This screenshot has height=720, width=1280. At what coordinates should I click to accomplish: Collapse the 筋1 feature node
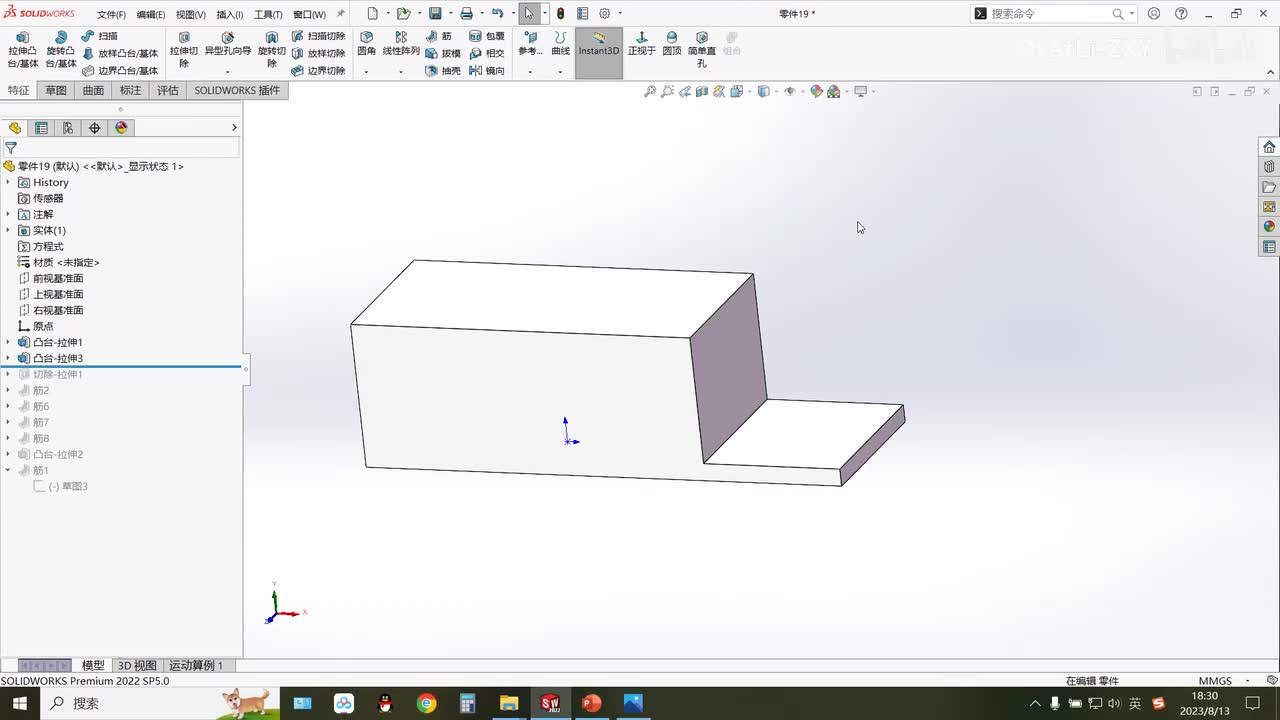(x=8, y=470)
